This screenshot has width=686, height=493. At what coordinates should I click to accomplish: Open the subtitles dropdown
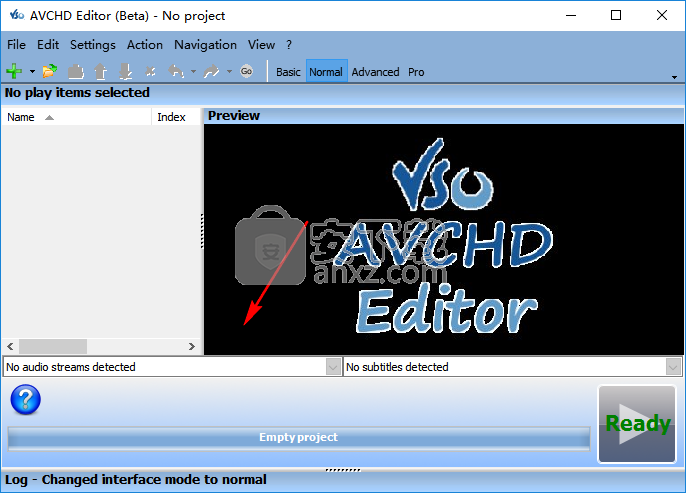(673, 367)
